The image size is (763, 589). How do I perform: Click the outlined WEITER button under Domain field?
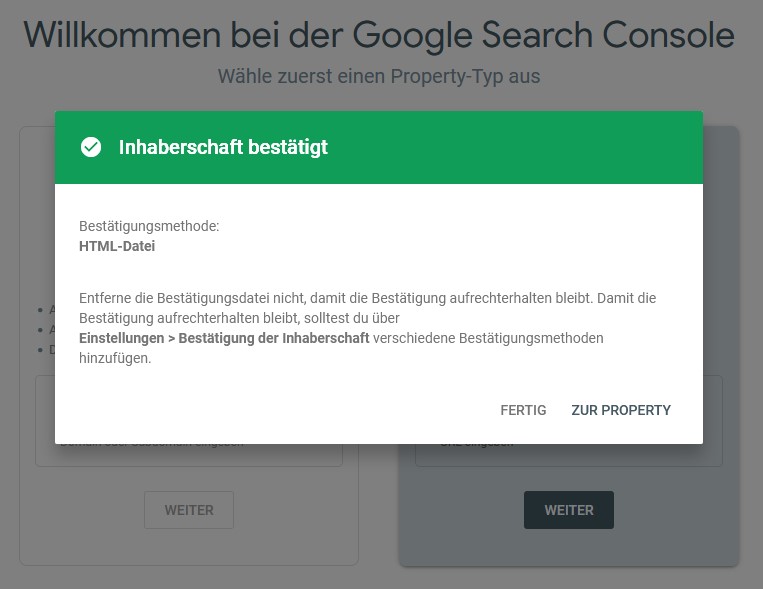(x=189, y=510)
